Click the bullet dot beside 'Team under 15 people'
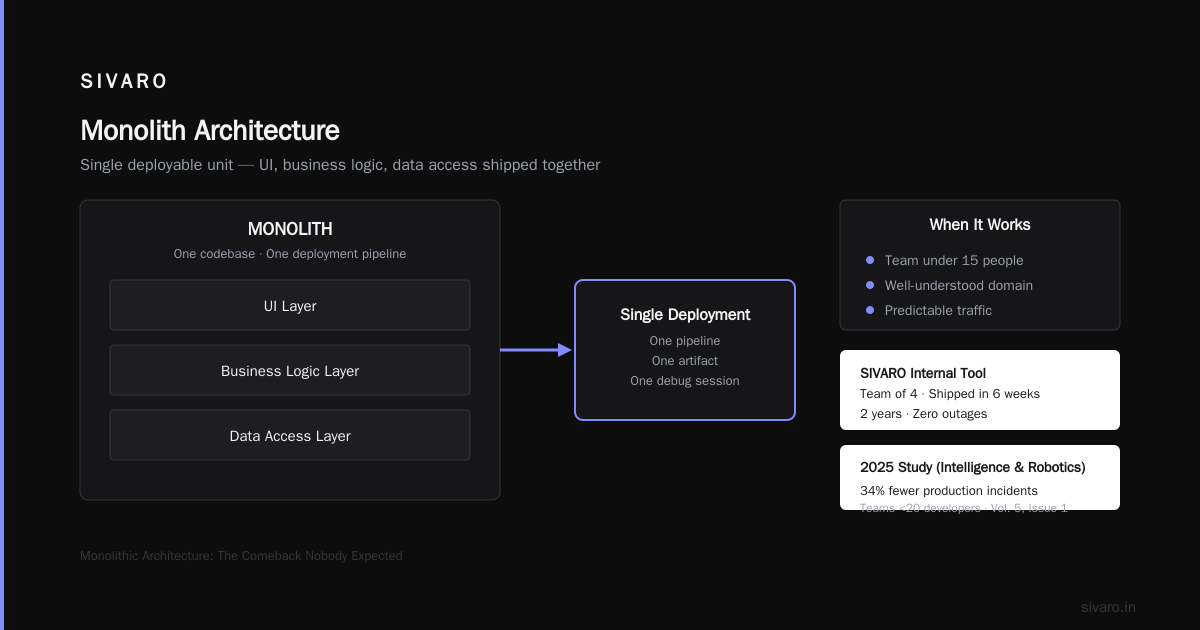This screenshot has width=1200, height=630. click(870, 260)
